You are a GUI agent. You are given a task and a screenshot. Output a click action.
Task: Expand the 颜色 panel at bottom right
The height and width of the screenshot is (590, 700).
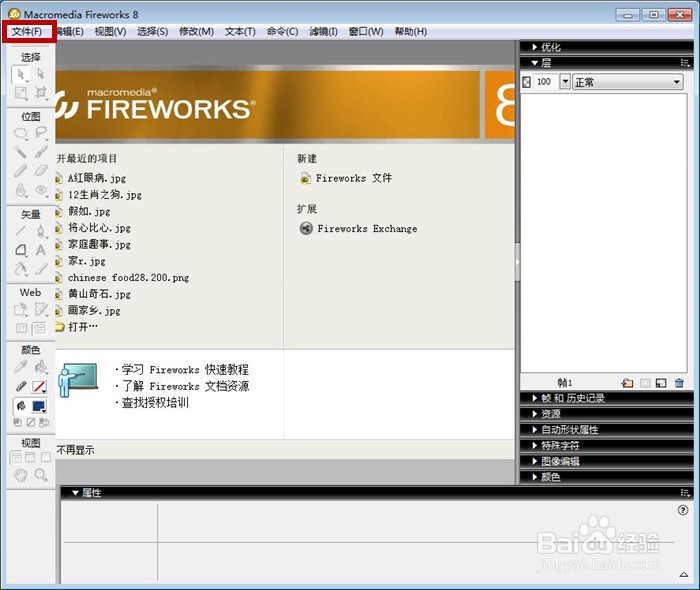pos(534,477)
